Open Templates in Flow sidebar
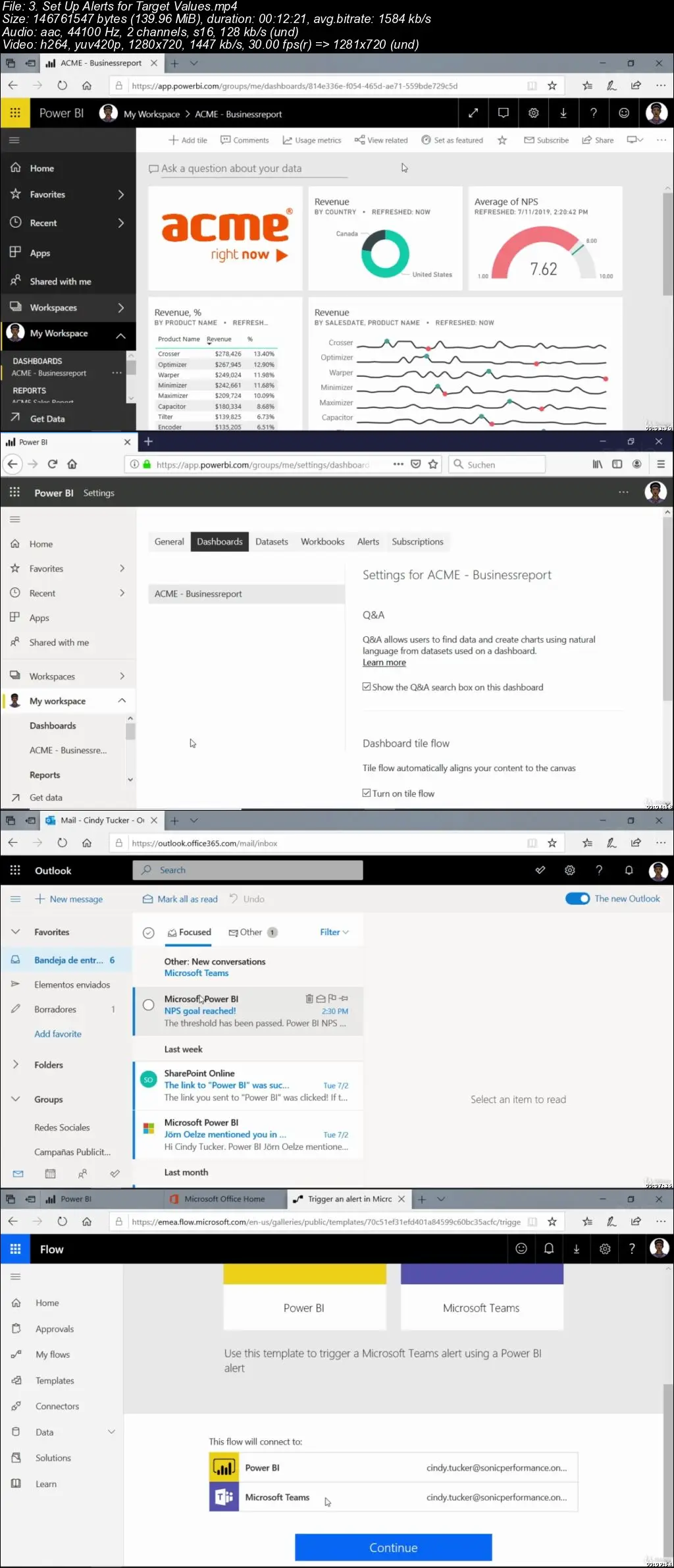Screen dimensions: 674x1568 [x=55, y=1380]
